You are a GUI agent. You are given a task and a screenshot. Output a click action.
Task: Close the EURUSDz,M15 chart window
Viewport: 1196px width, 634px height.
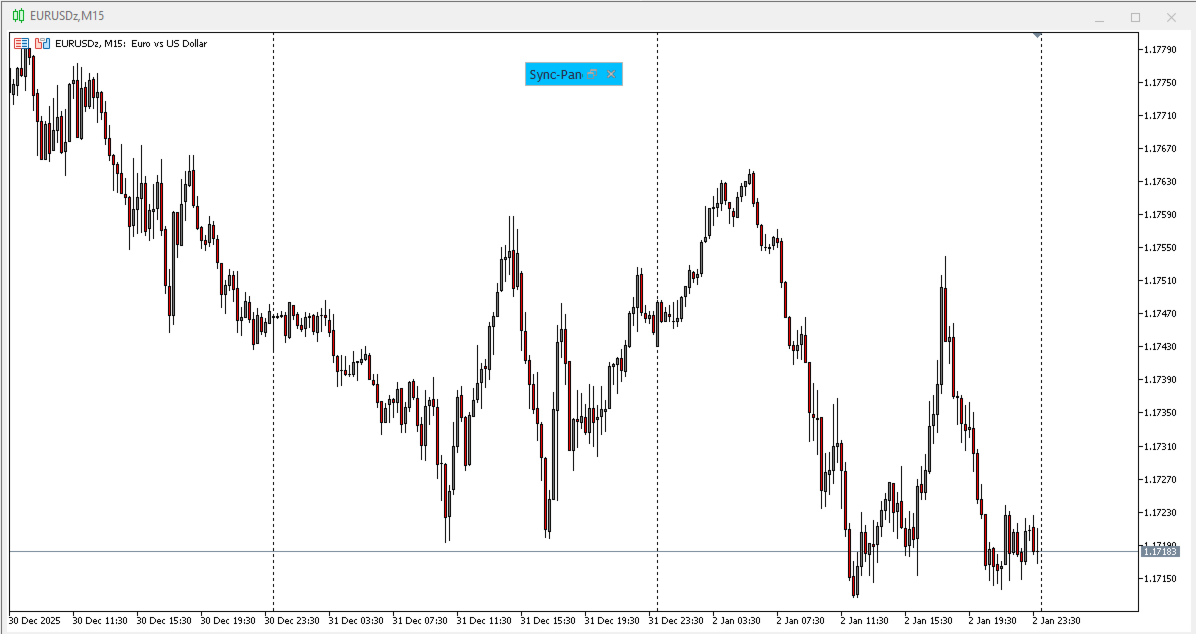[1171, 17]
